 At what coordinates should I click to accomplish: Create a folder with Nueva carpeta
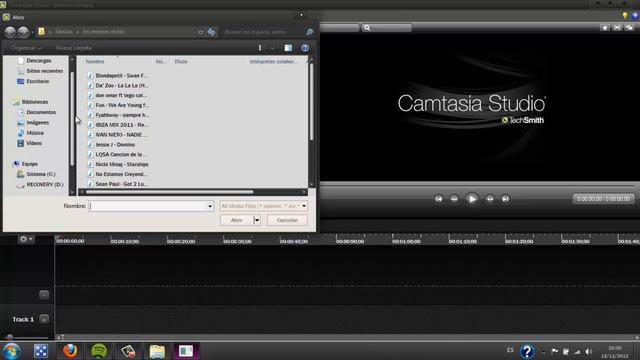coord(73,48)
